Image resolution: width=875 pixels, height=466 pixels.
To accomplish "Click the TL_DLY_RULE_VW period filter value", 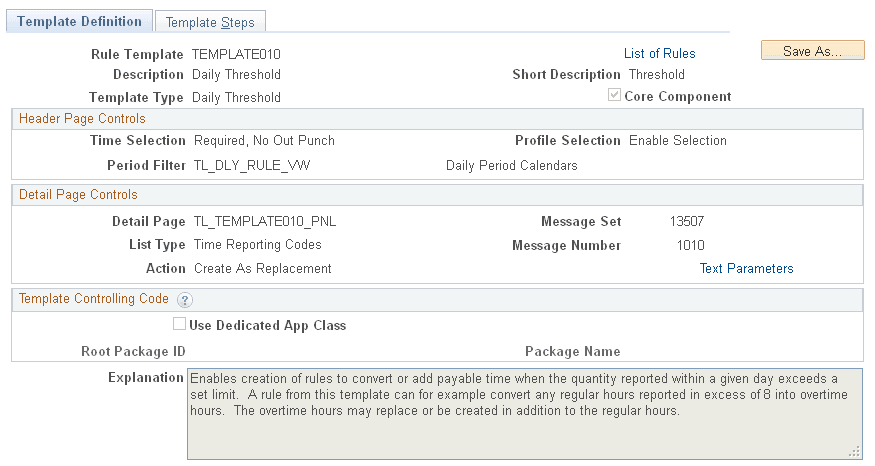I will [x=252, y=166].
